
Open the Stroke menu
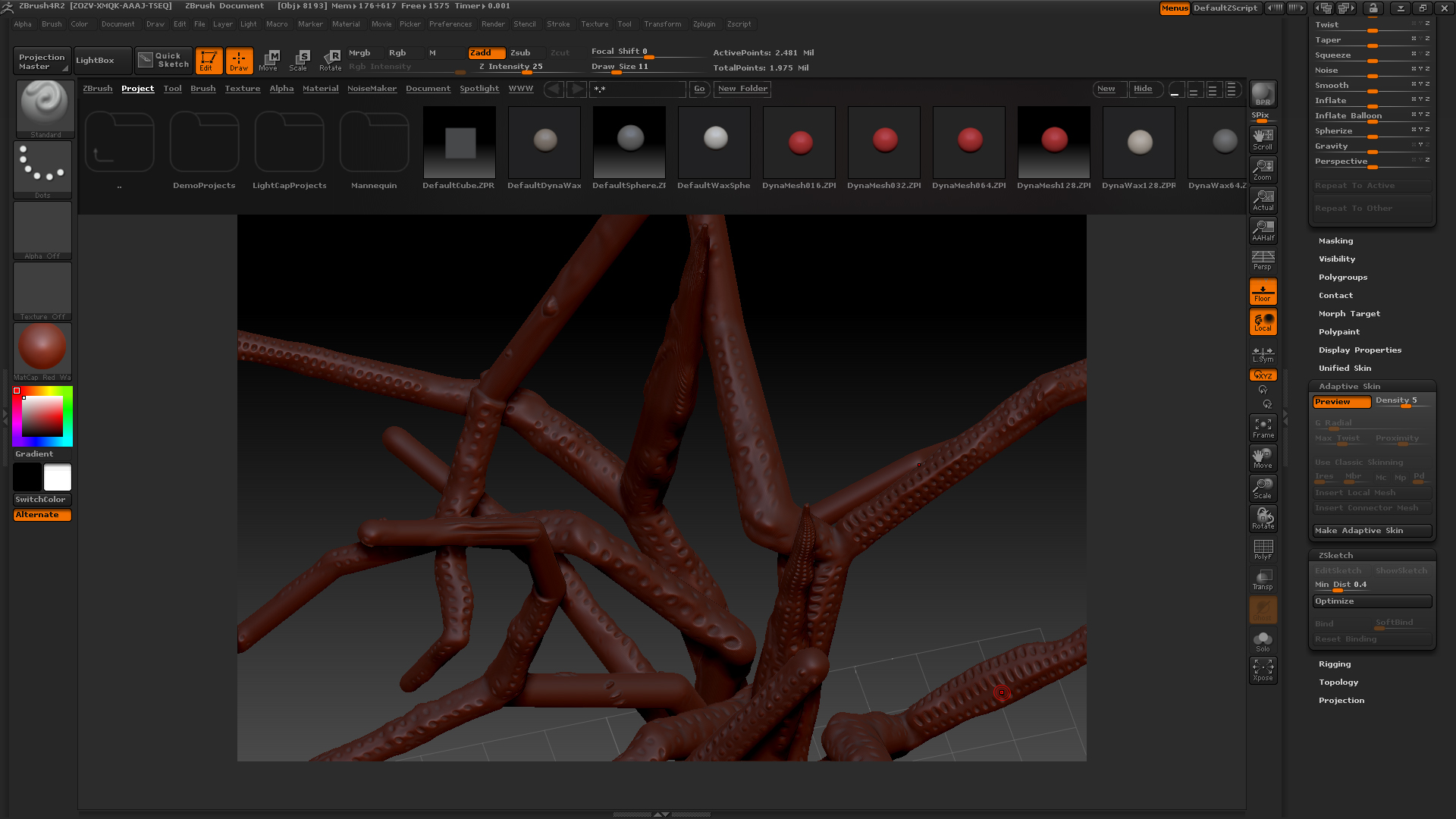point(558,24)
